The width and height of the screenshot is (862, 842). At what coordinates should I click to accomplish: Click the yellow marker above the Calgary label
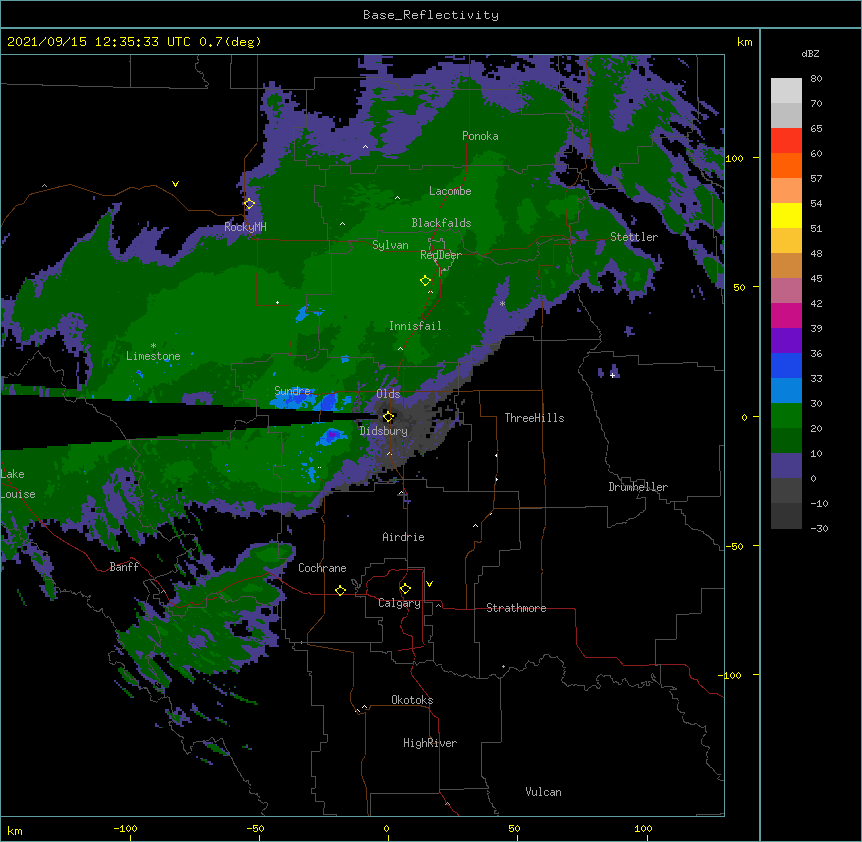pos(405,589)
